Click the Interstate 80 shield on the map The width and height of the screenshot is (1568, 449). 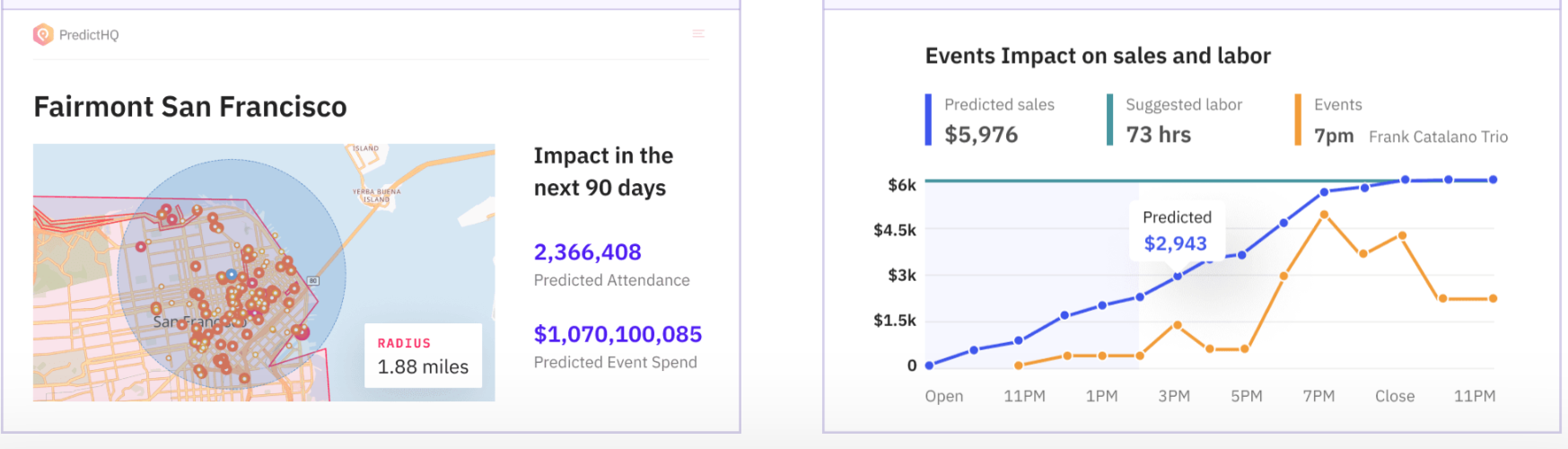pos(313,281)
